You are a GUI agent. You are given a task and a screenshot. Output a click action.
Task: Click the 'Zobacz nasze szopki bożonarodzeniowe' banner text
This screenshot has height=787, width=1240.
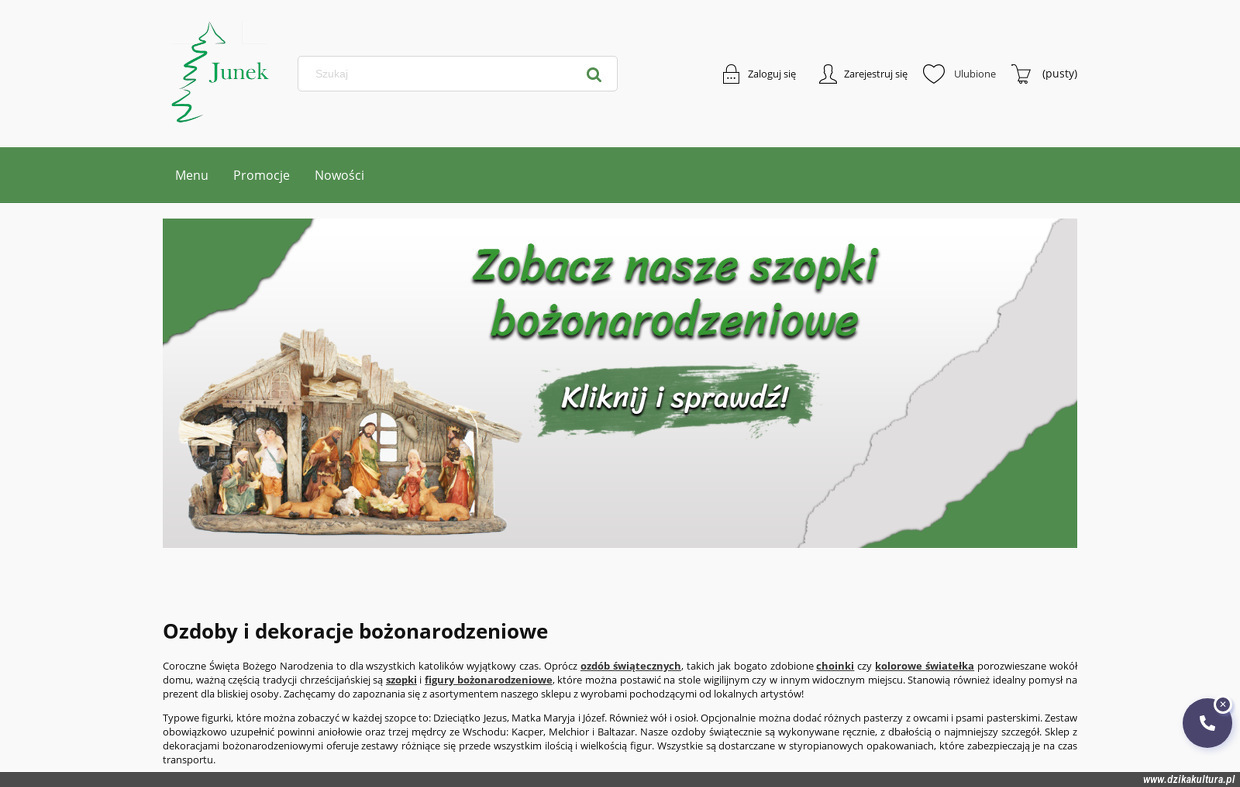(675, 294)
